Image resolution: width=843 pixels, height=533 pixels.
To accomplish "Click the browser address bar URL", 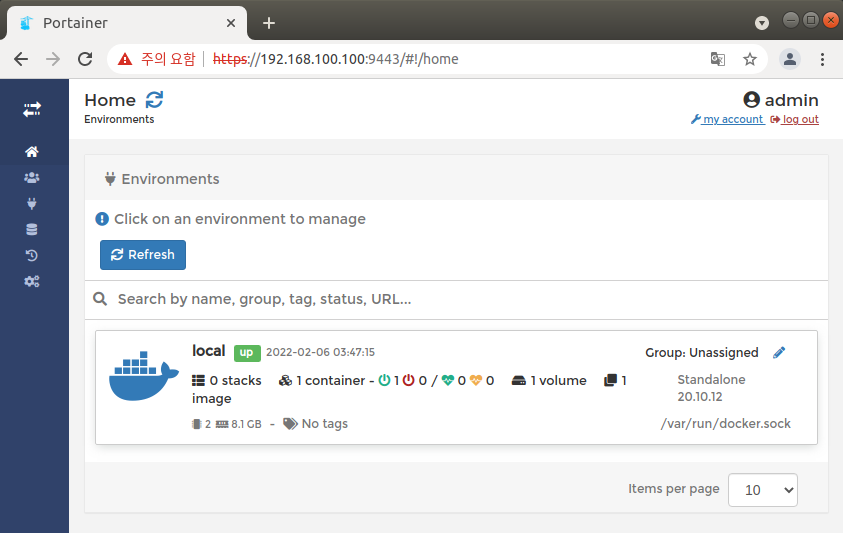I will 335,59.
